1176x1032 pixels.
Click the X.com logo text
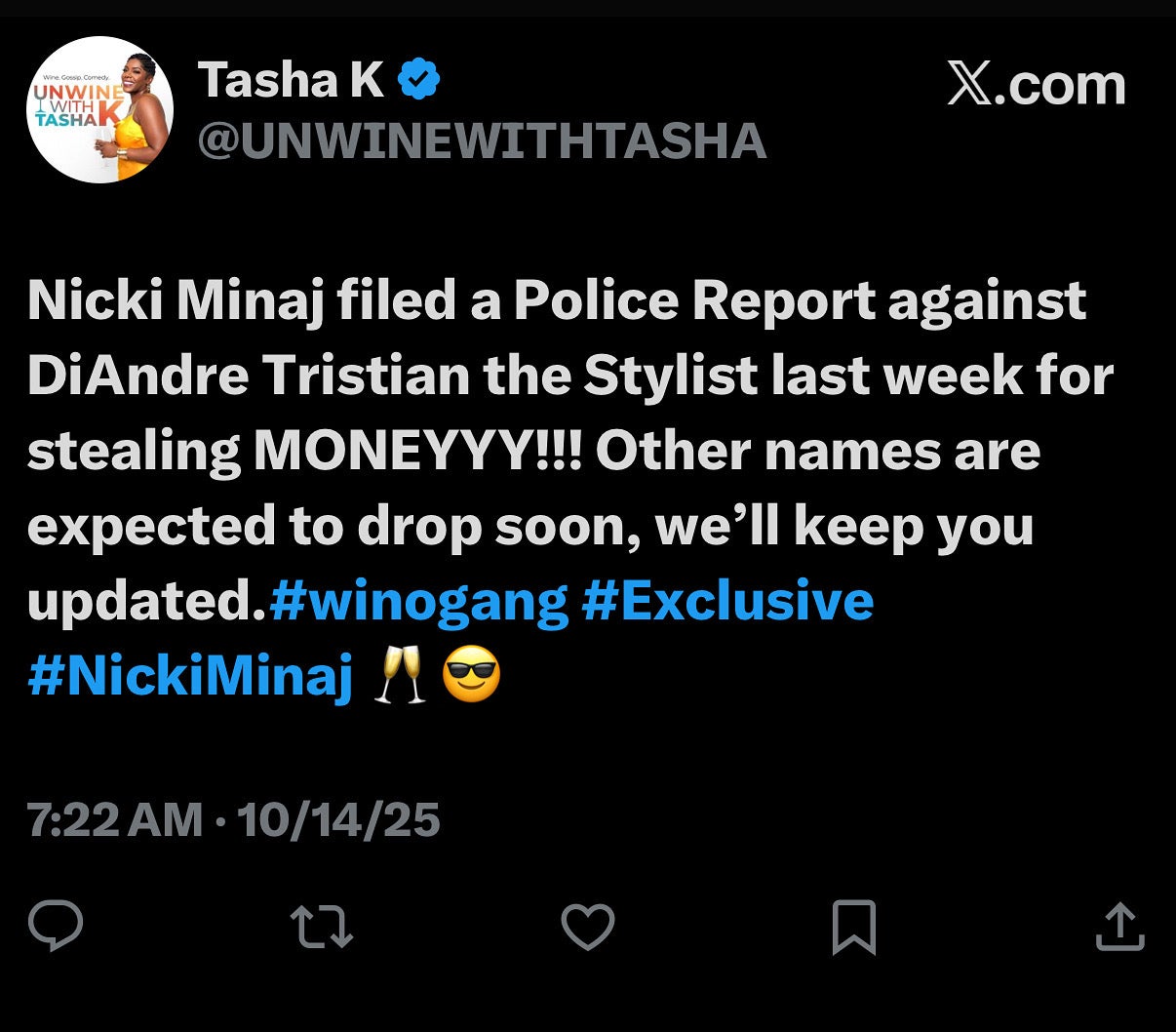[x=1037, y=85]
